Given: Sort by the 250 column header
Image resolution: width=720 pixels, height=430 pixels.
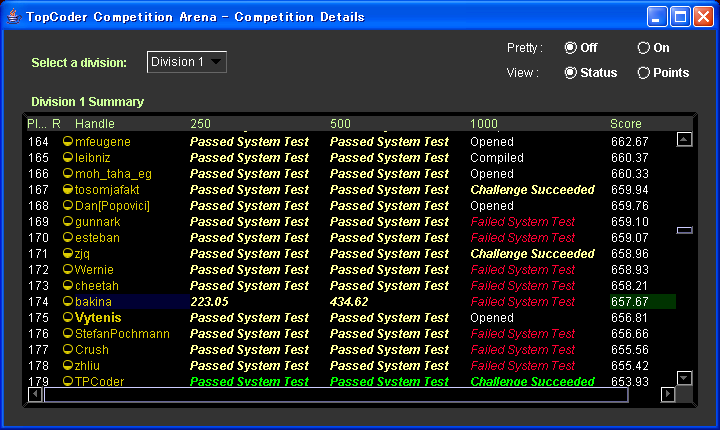Looking at the screenshot, I should [200, 124].
